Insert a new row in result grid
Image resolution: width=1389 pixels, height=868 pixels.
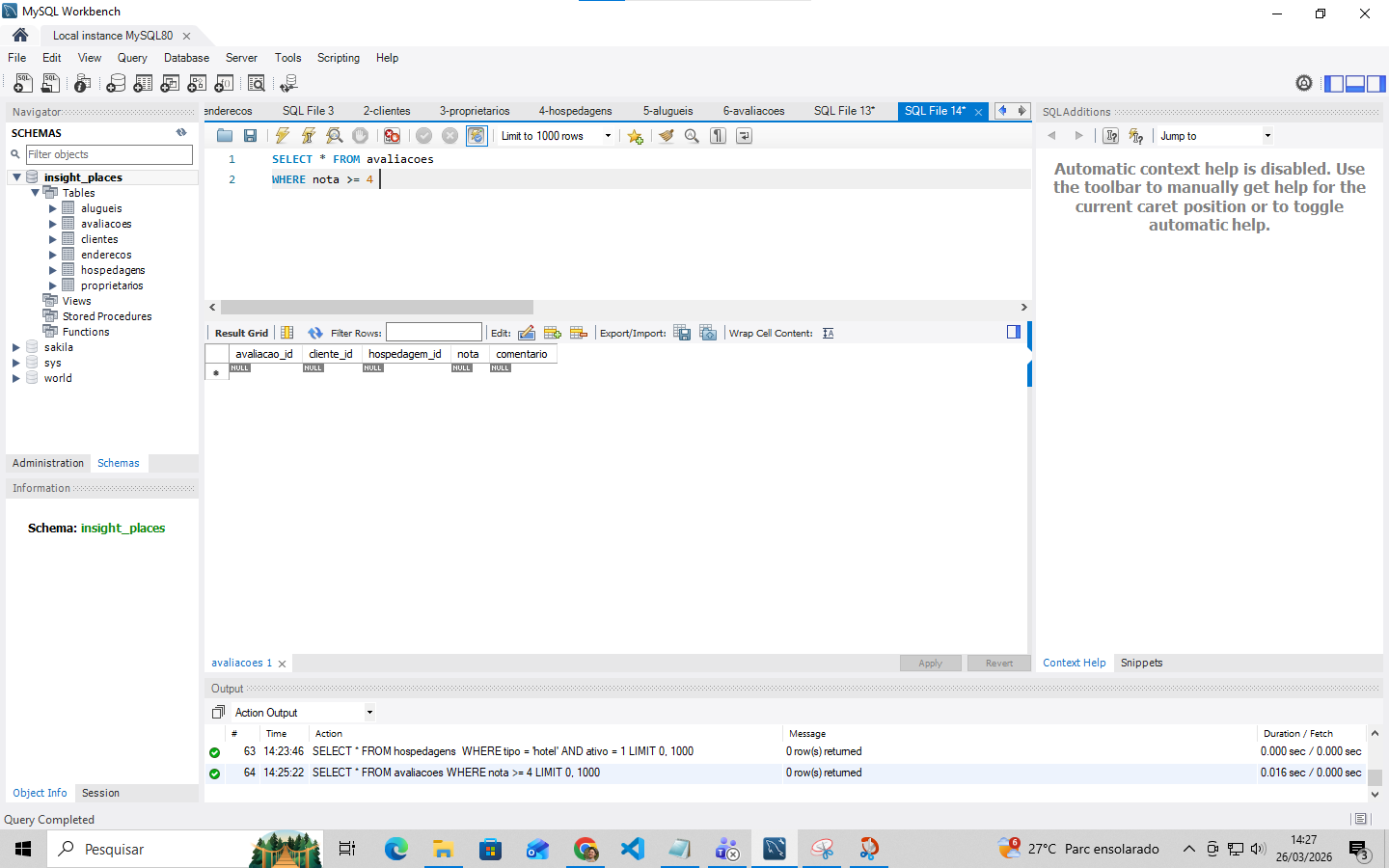(x=553, y=333)
